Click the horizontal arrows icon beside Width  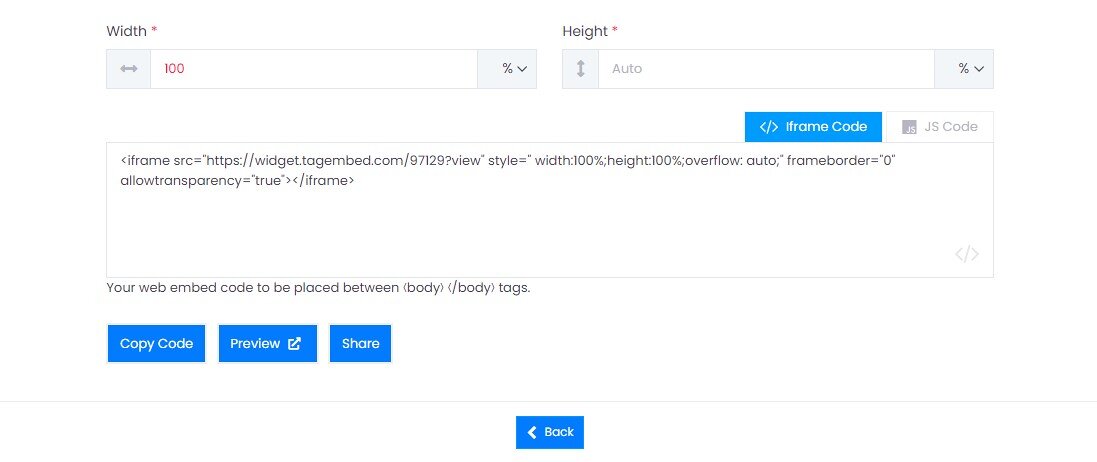pyautogui.click(x=129, y=69)
